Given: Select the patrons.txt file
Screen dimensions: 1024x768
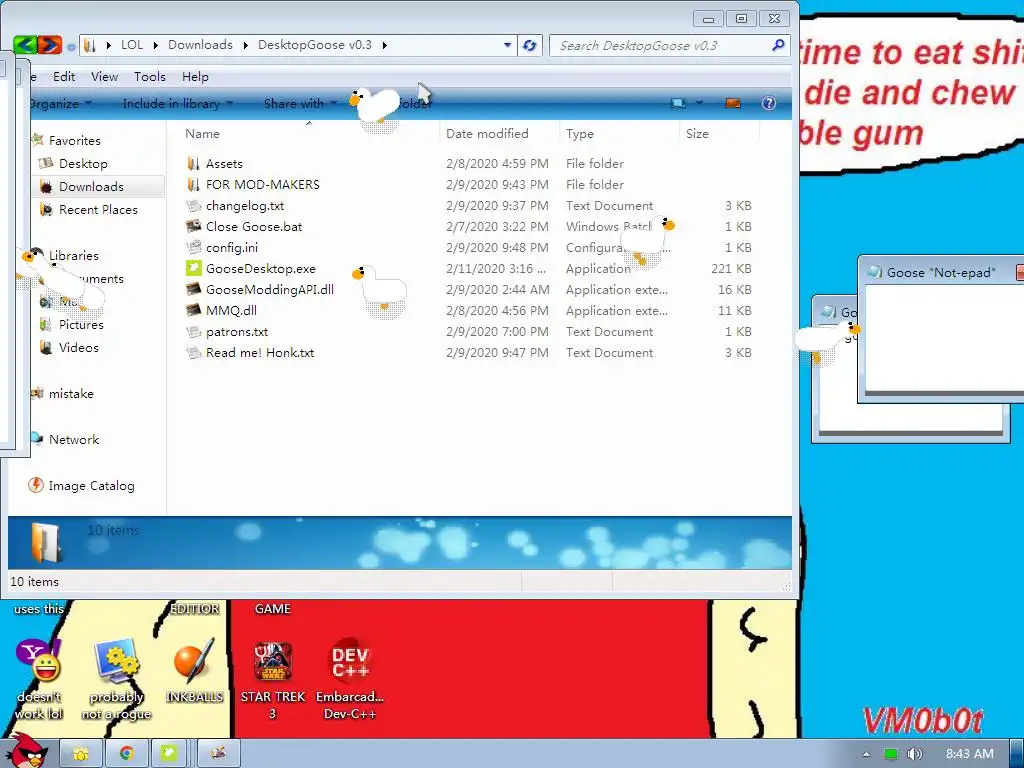Looking at the screenshot, I should (237, 331).
